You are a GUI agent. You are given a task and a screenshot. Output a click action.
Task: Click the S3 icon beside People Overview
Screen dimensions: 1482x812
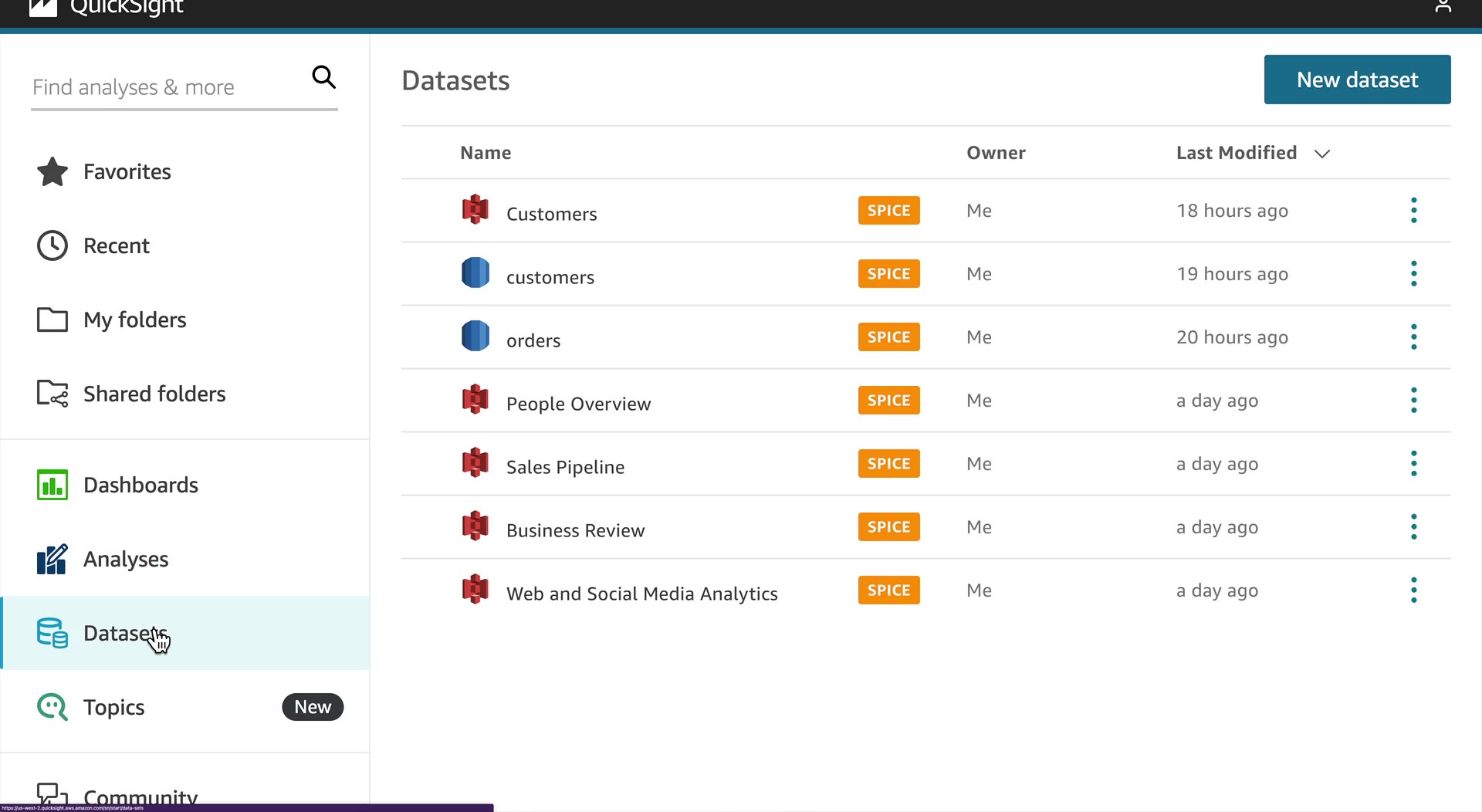coord(475,400)
